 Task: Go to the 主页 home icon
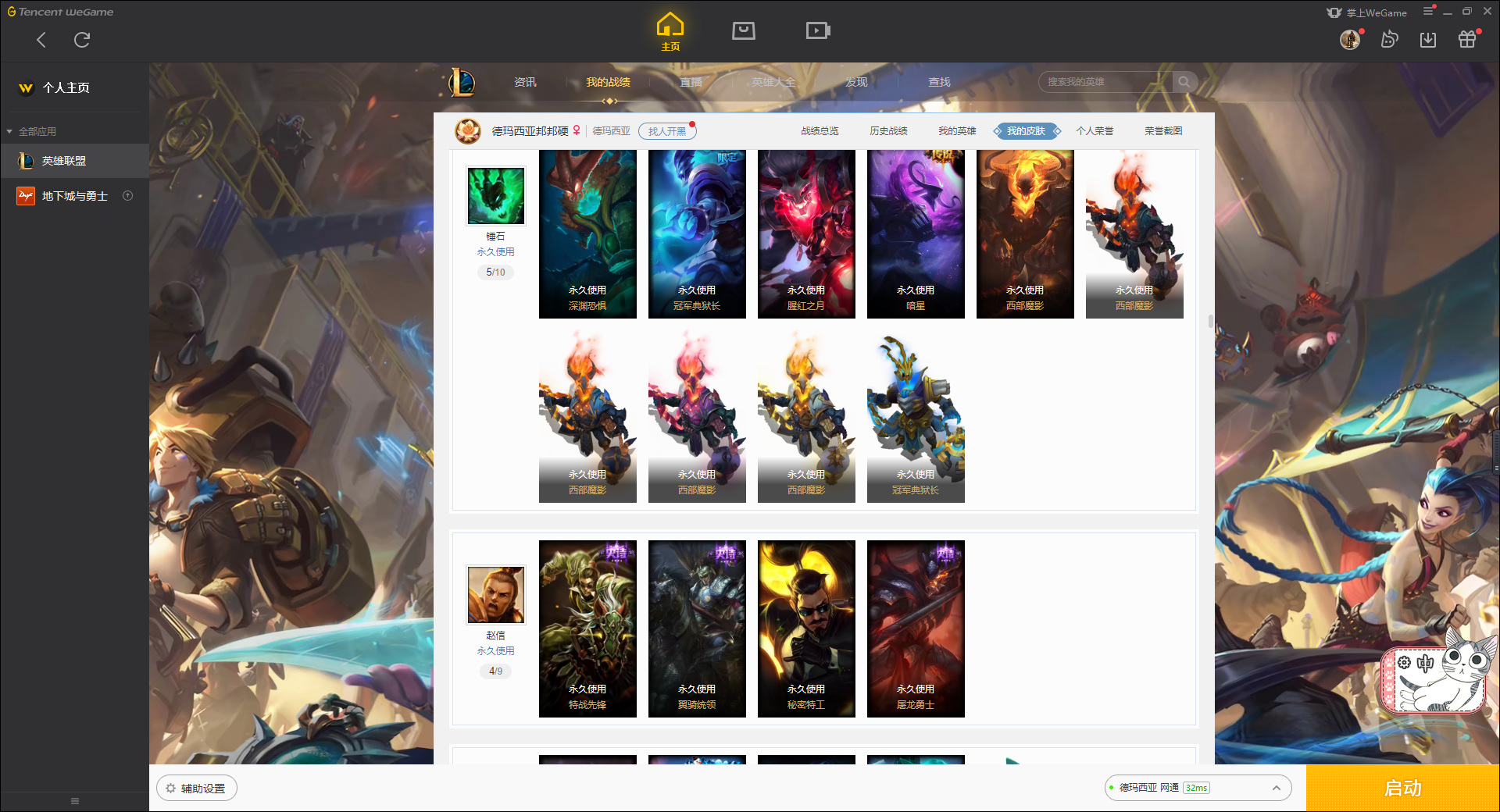coord(670,33)
